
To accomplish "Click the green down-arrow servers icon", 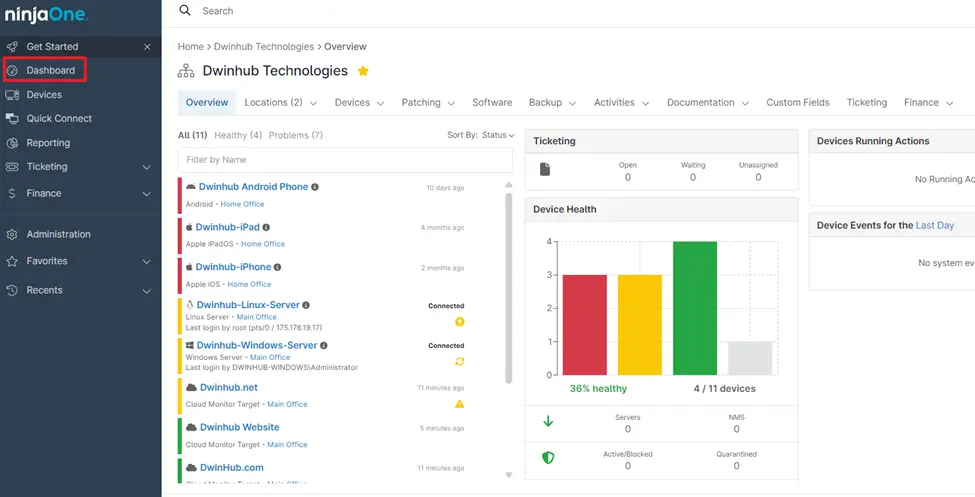I will pos(548,422).
